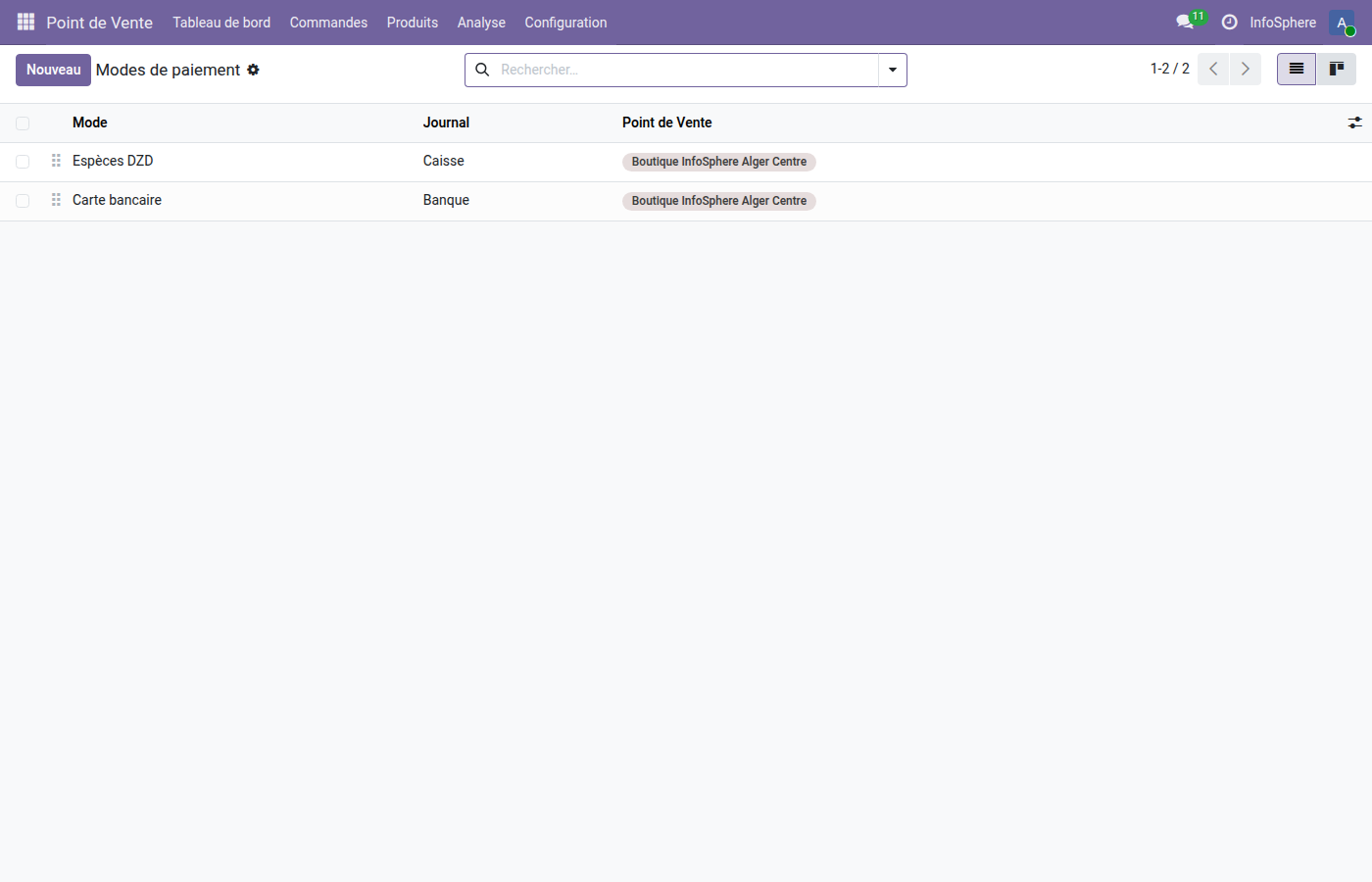This screenshot has width=1372, height=882.
Task: Click the Nouveau button
Action: [x=53, y=70]
